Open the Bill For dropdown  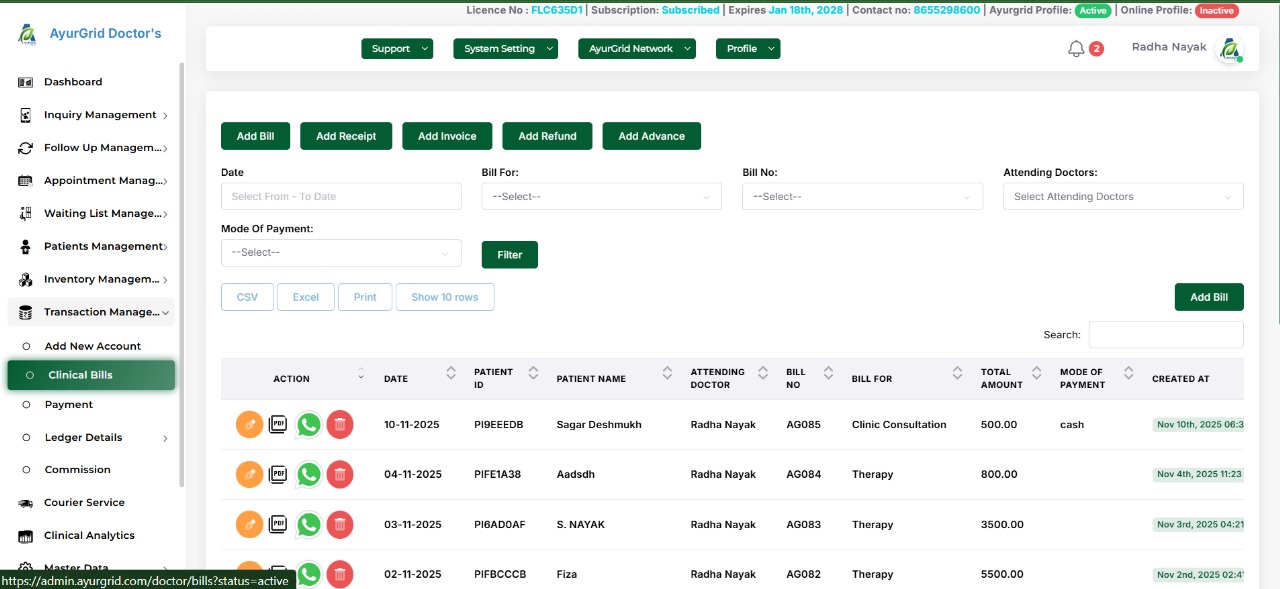pos(600,196)
